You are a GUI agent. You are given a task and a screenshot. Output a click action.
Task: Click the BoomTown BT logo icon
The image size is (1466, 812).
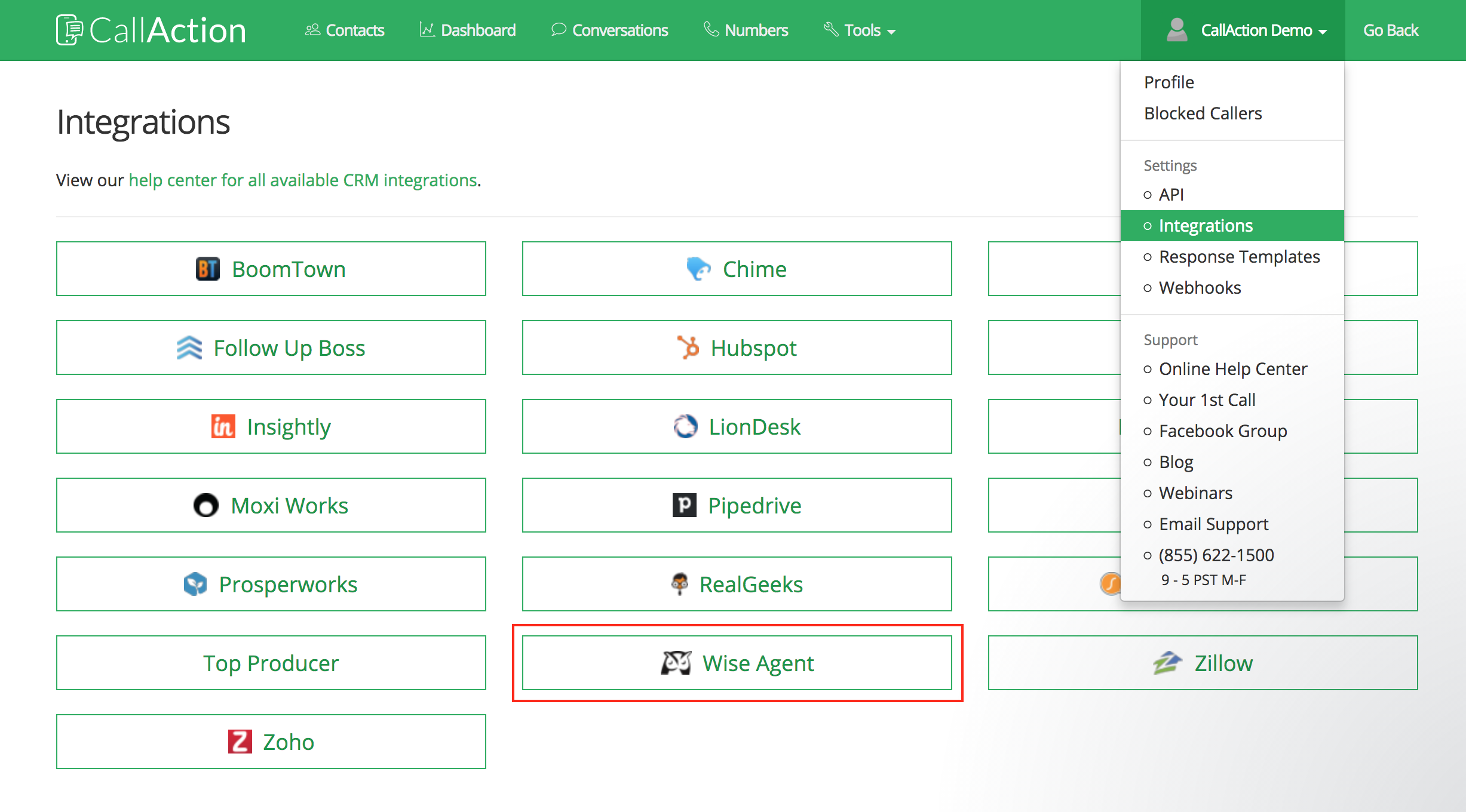point(208,269)
